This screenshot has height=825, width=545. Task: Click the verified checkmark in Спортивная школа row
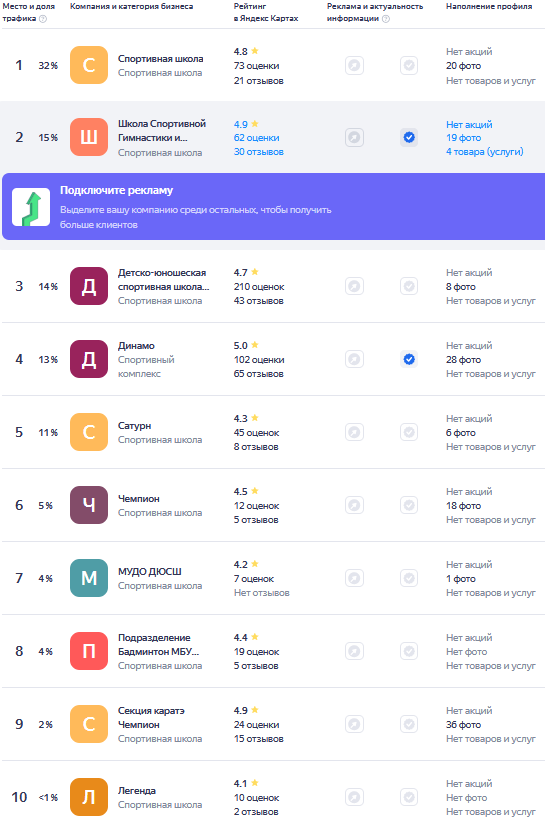point(409,66)
